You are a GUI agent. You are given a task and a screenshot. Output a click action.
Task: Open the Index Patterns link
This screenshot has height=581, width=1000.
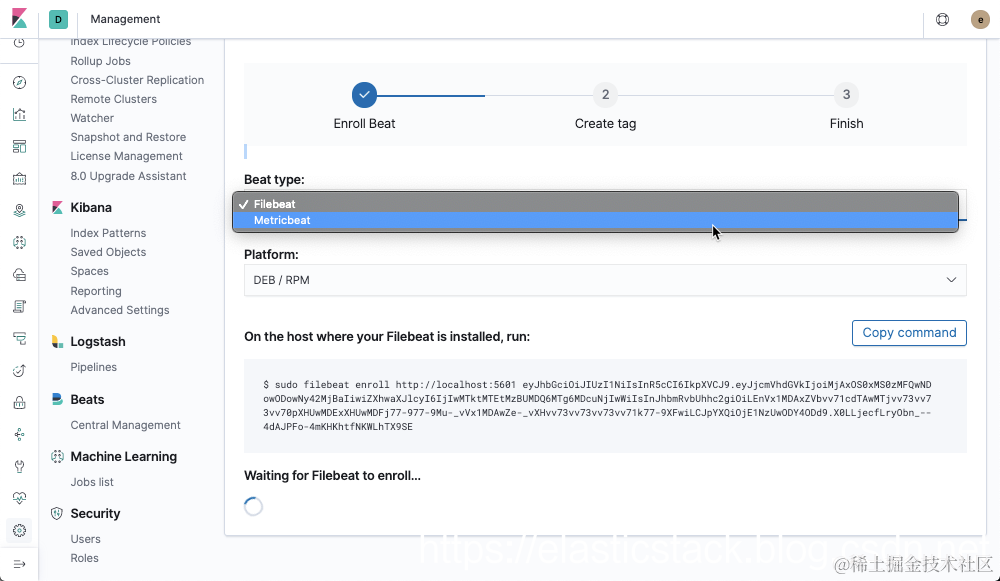(108, 233)
